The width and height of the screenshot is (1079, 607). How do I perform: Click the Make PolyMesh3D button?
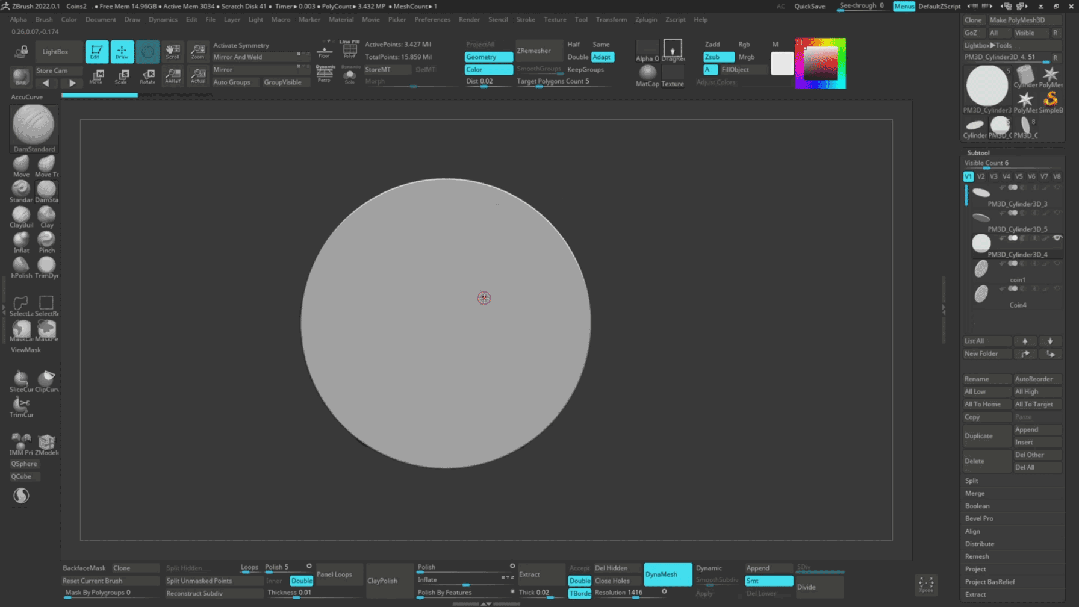tap(1025, 20)
